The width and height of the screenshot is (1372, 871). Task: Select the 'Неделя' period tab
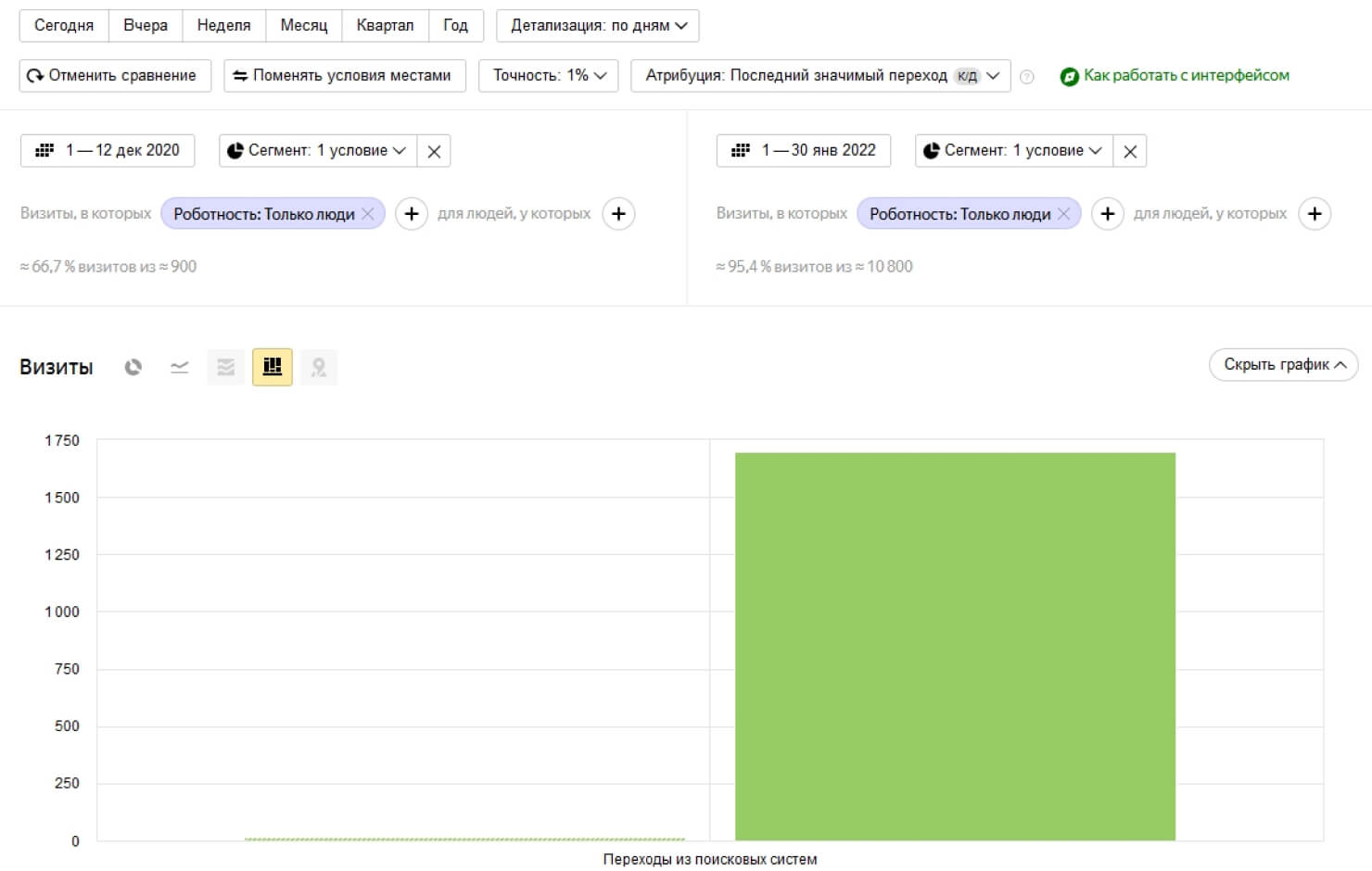click(x=223, y=26)
